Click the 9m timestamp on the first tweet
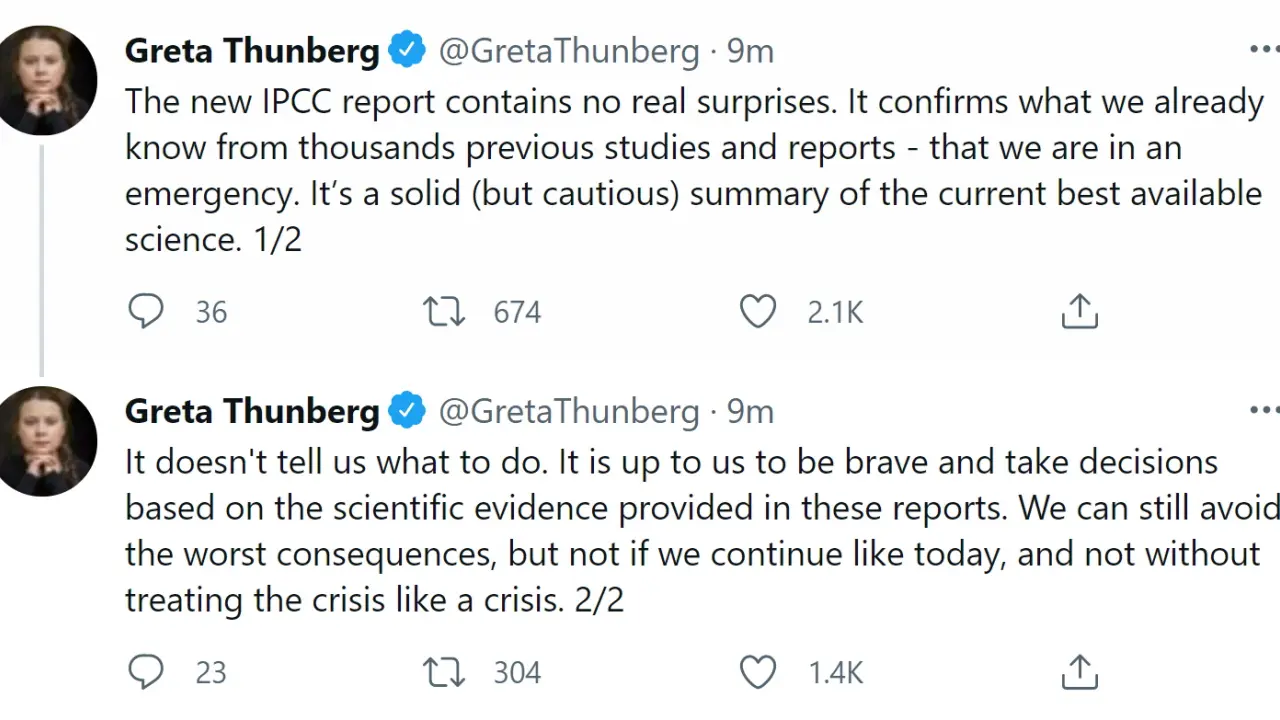This screenshot has width=1280, height=720. click(750, 51)
